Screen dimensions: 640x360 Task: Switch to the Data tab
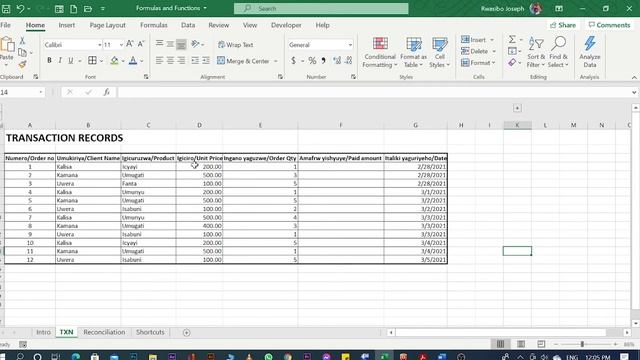point(188,25)
